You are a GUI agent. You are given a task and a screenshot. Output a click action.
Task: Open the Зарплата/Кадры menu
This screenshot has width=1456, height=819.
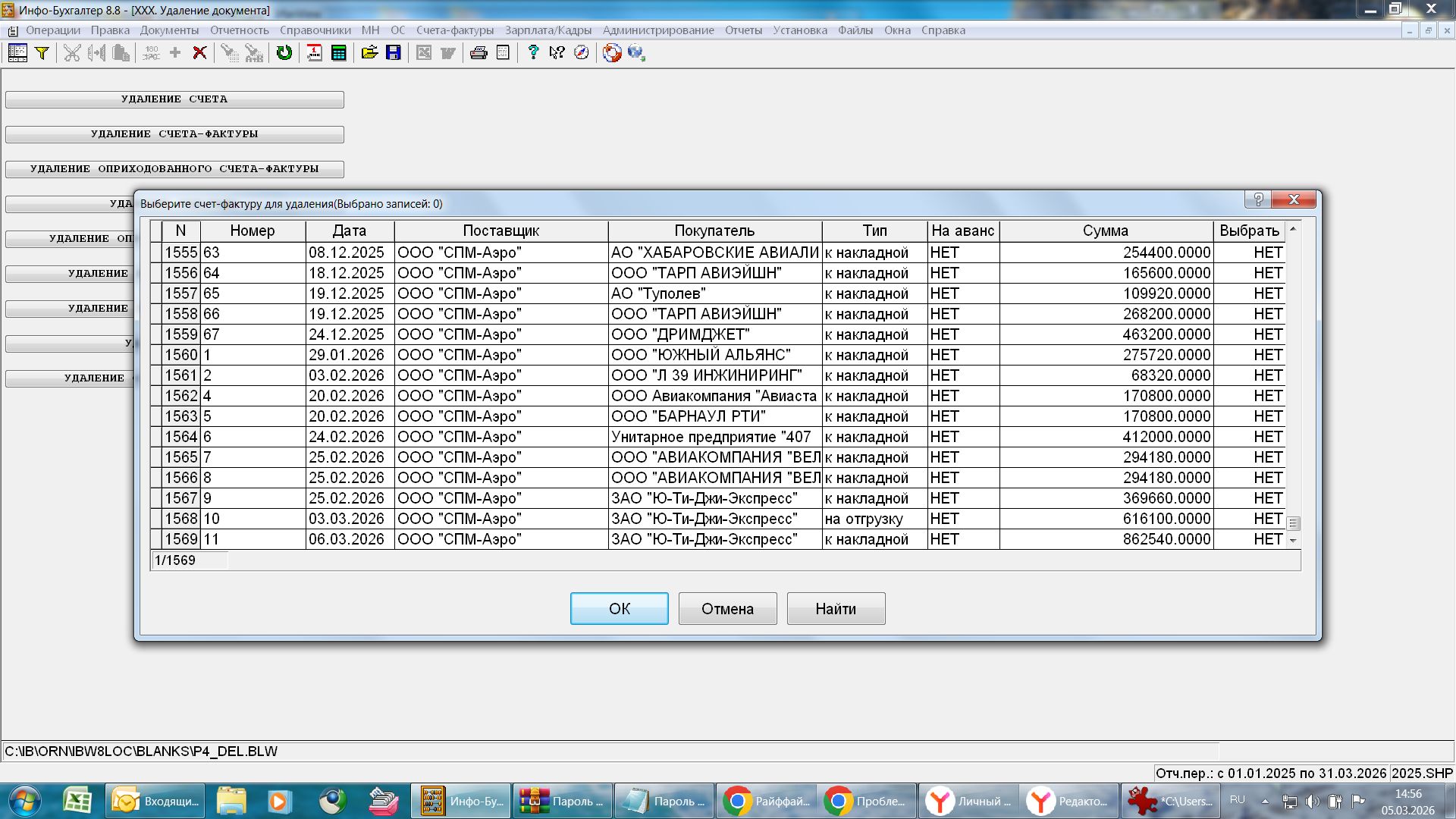pyautogui.click(x=548, y=30)
